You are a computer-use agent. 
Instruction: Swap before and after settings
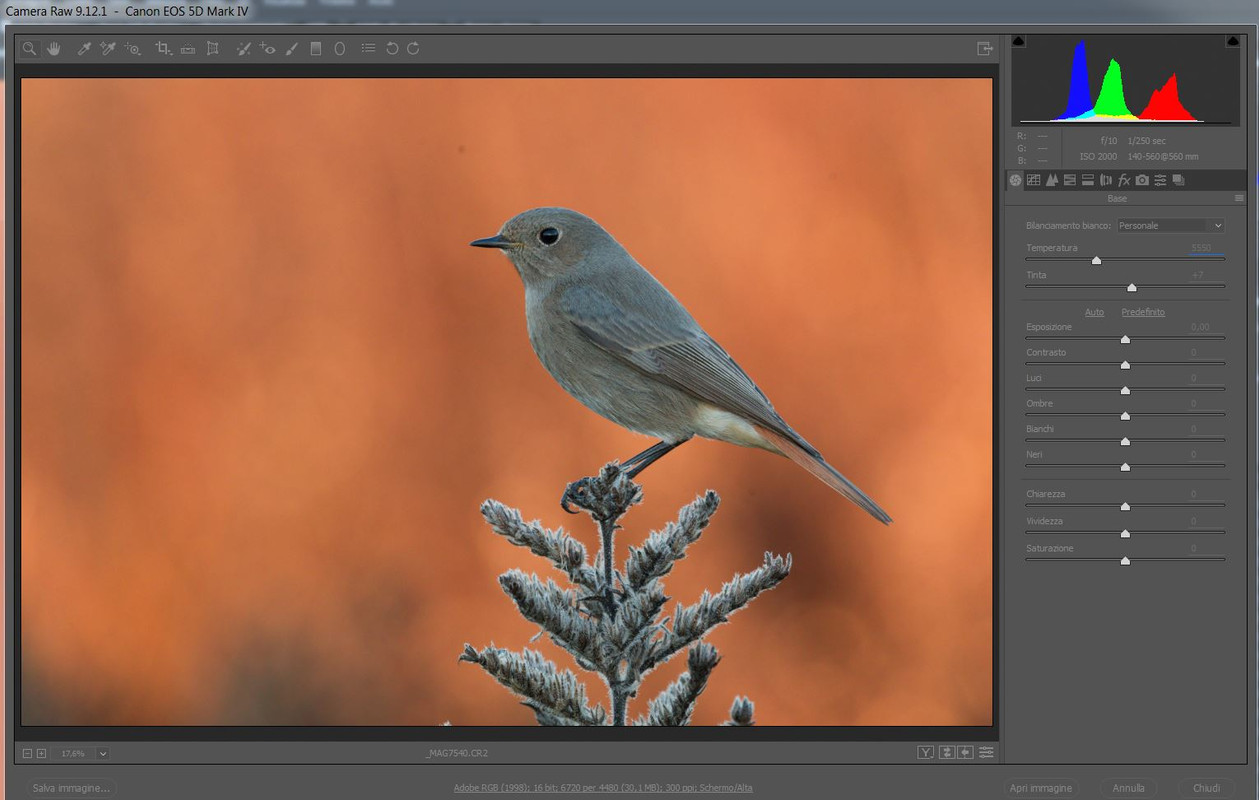946,752
